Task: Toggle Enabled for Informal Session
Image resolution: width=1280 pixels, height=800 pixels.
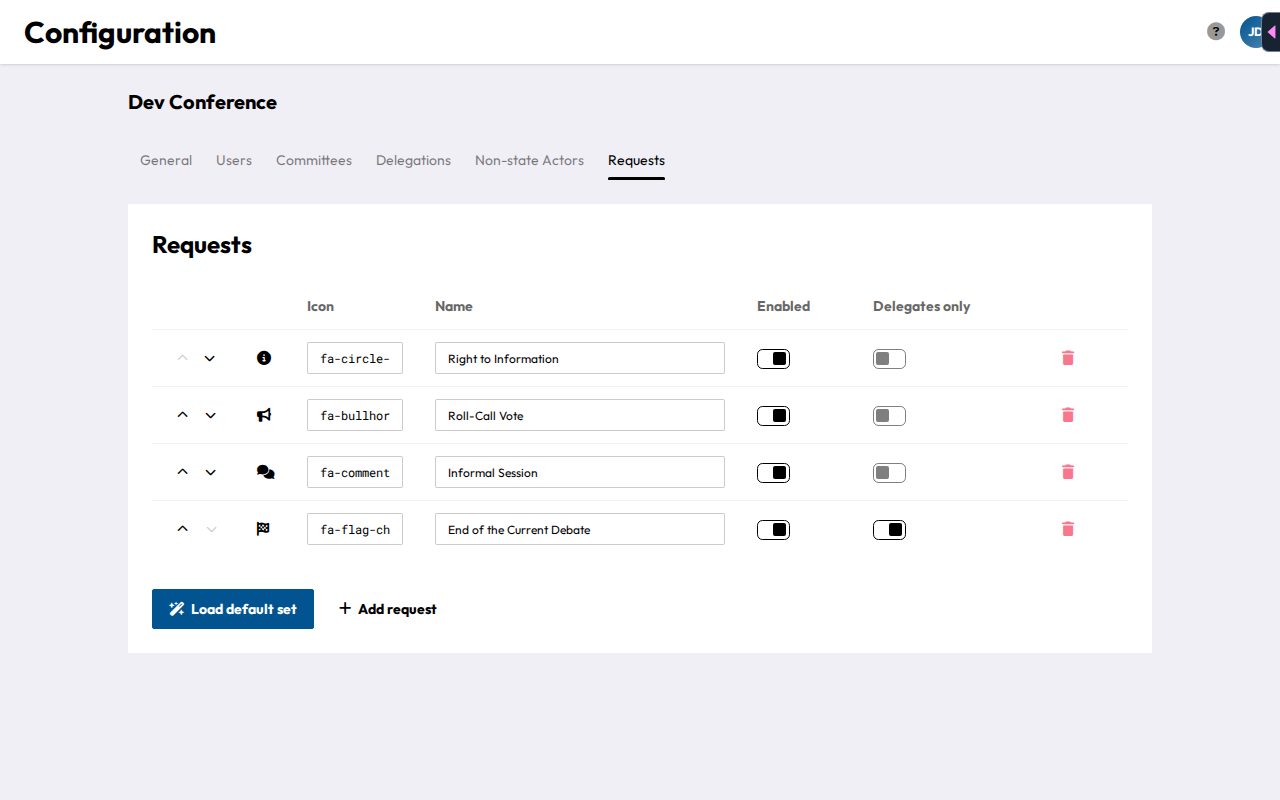Action: click(773, 473)
